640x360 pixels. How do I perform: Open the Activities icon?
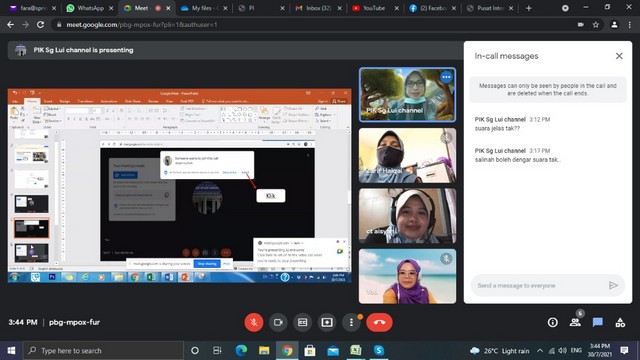[620, 322]
